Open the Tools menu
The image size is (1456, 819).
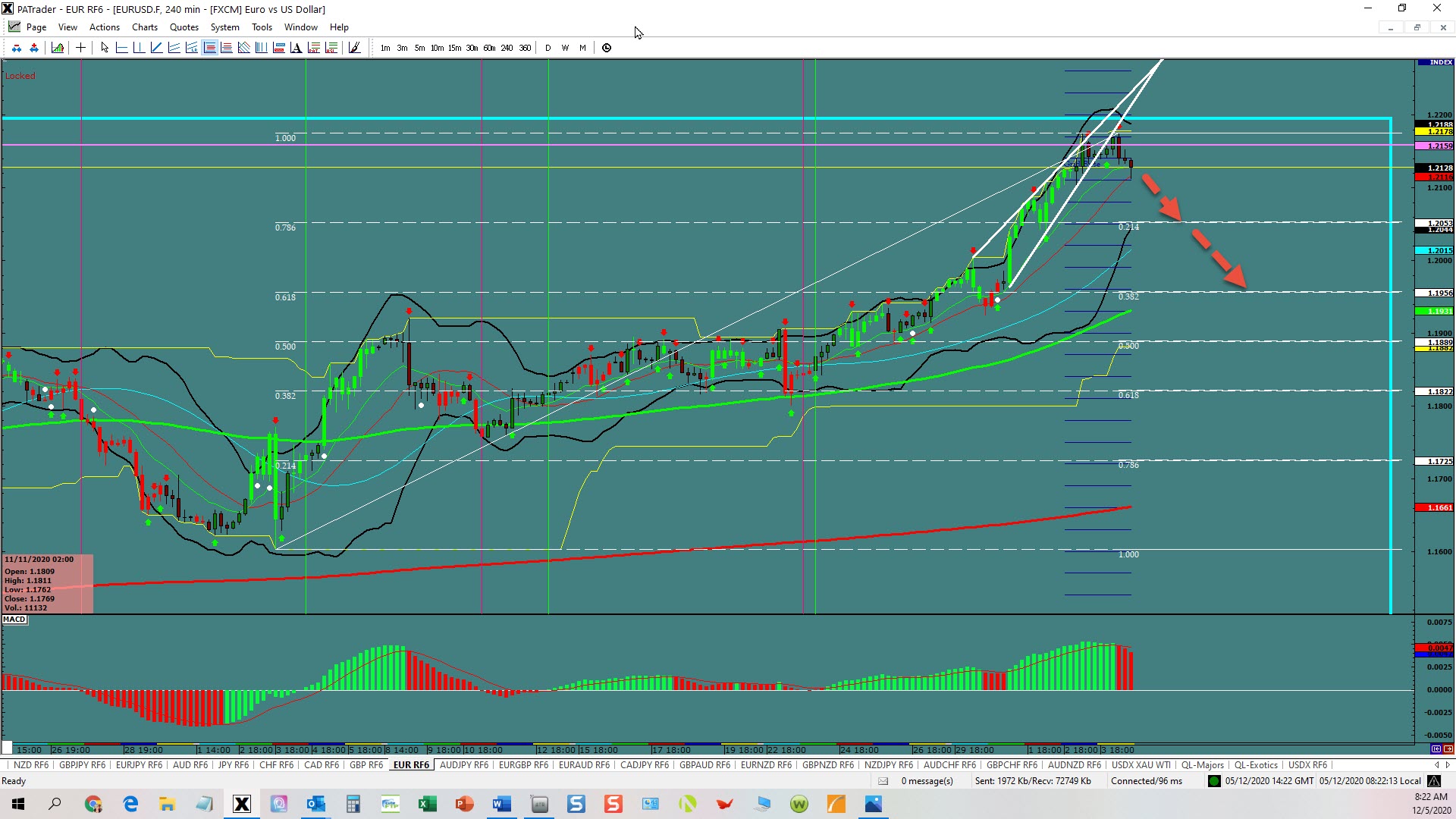[262, 27]
